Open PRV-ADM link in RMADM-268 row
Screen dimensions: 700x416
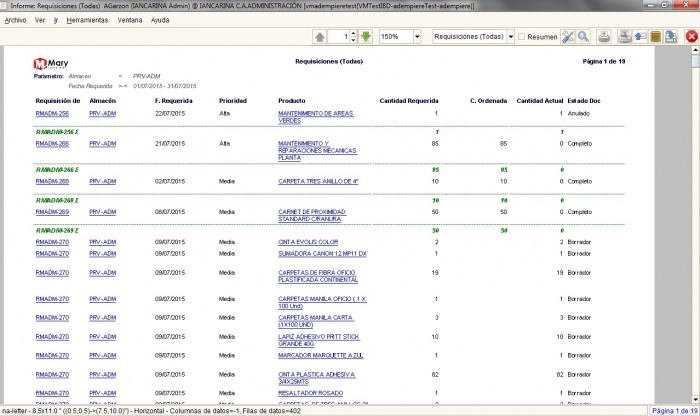pyautogui.click(x=102, y=182)
